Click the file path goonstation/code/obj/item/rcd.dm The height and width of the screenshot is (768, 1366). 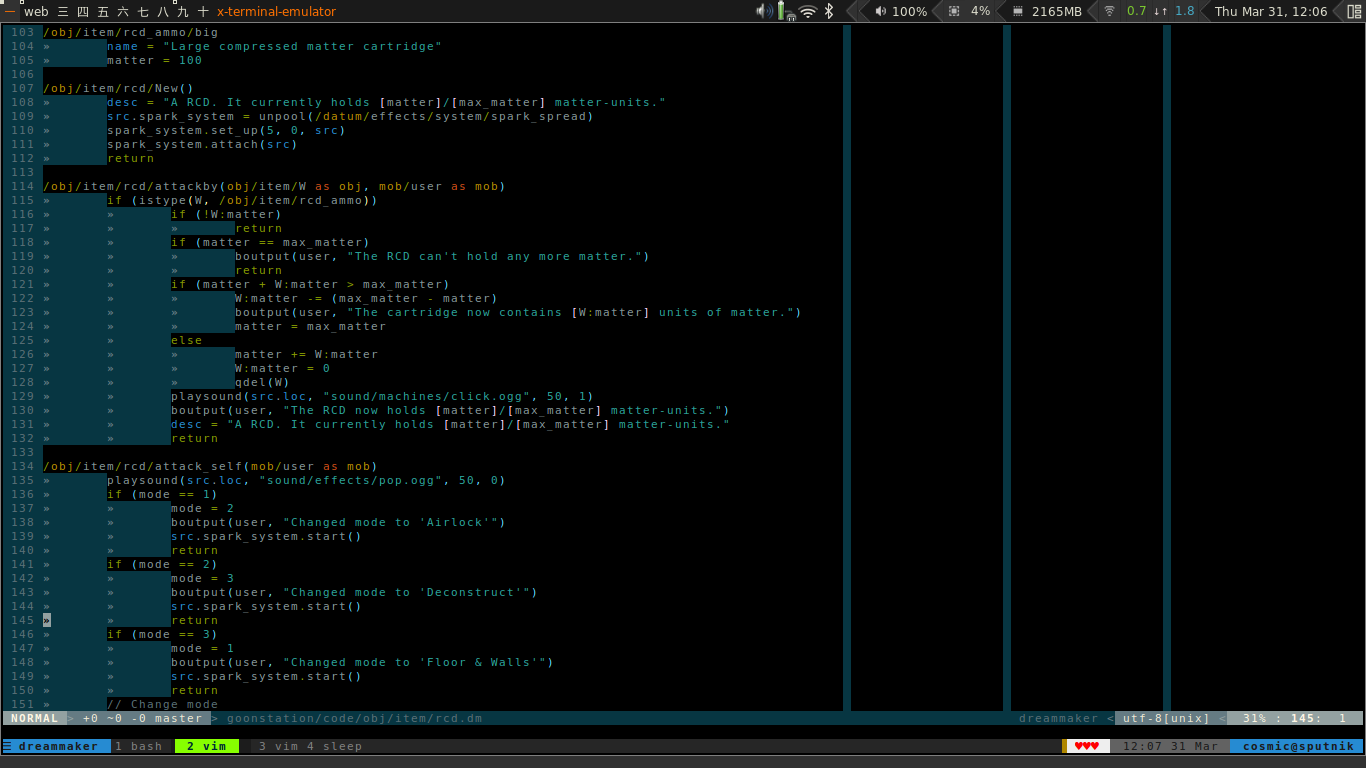pyautogui.click(x=354, y=718)
